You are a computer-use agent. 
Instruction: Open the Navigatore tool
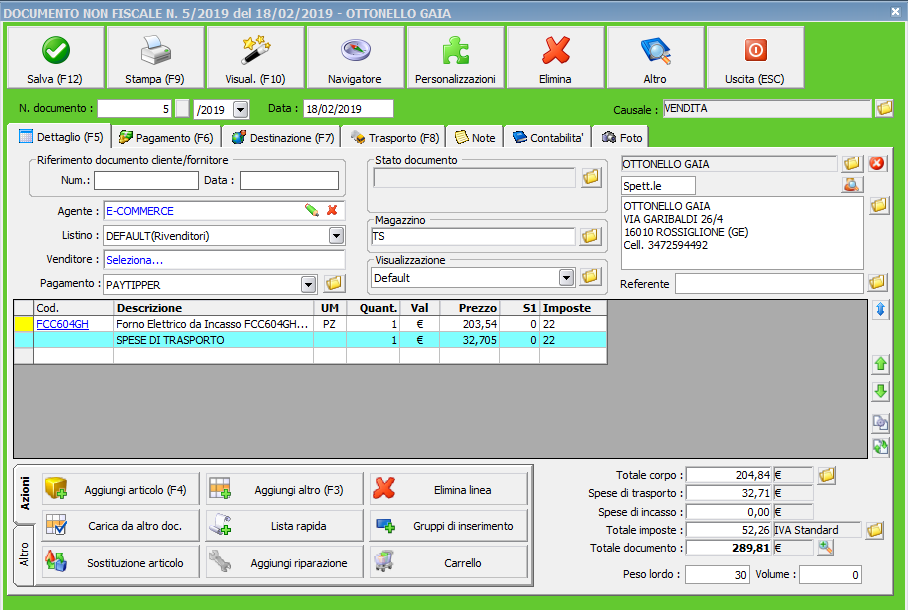click(x=355, y=57)
